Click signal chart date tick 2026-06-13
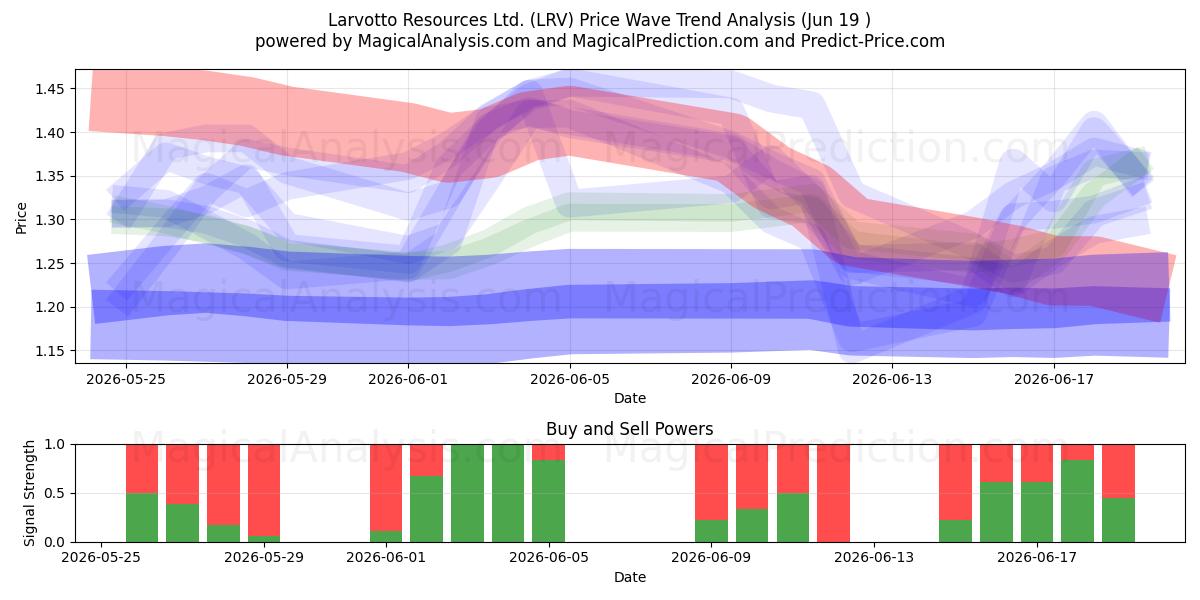This screenshot has height=600, width=1200. point(874,558)
